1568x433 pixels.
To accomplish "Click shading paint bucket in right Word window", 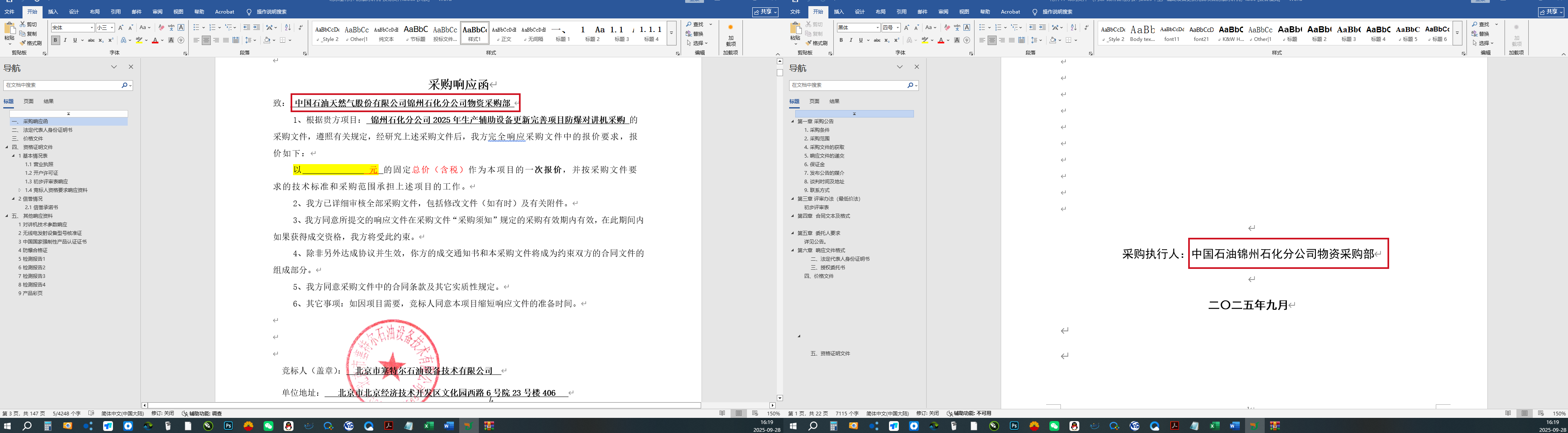I will (1052, 40).
